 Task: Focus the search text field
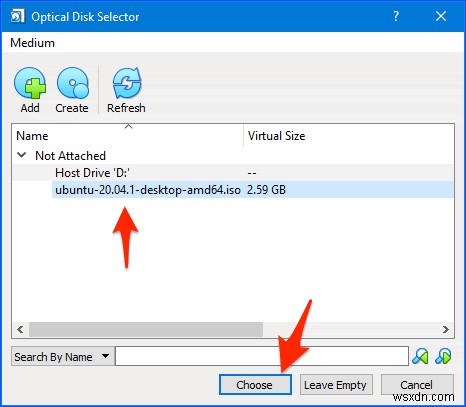click(x=262, y=356)
